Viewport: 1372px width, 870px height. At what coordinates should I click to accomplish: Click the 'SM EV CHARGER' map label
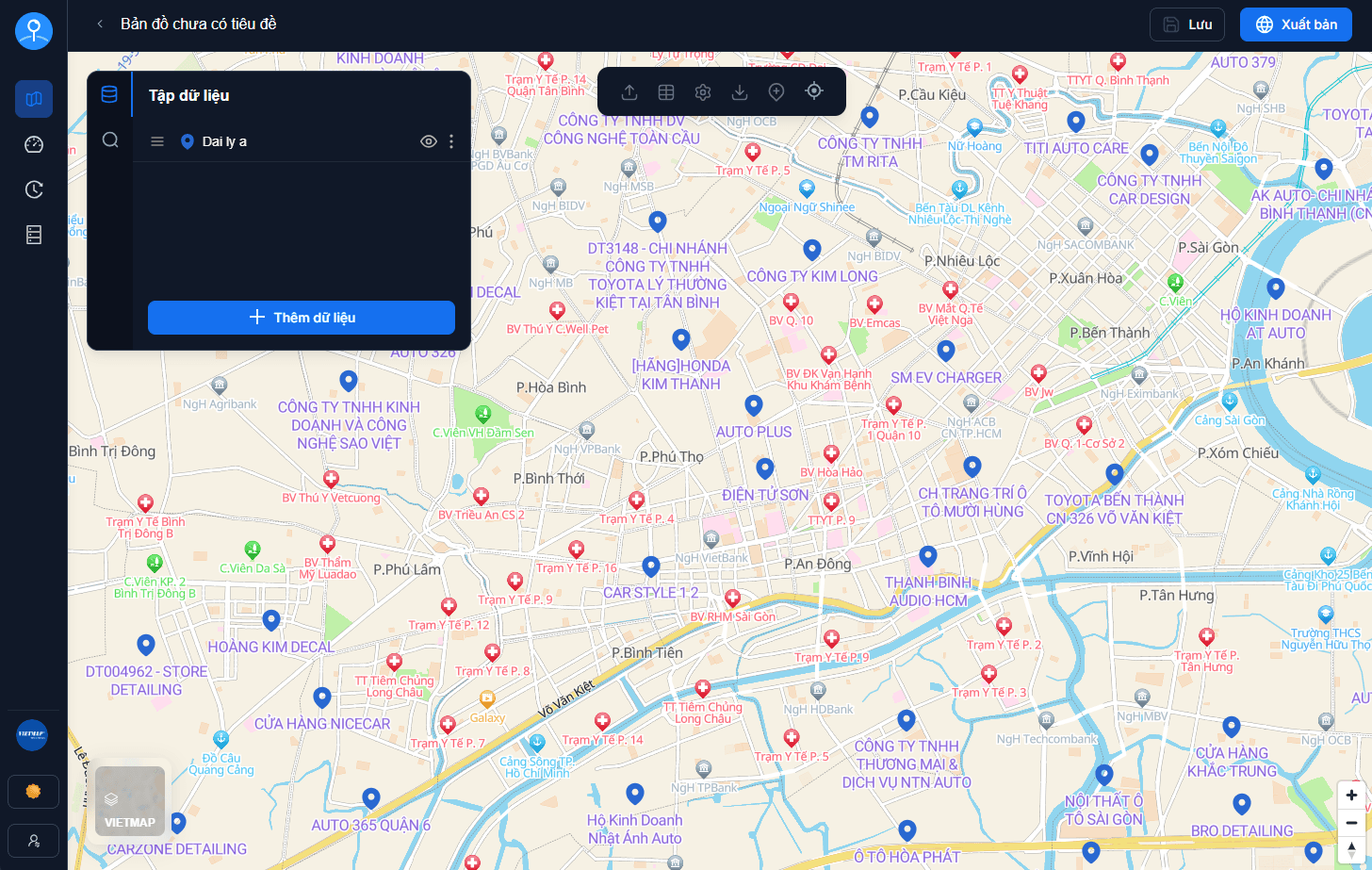(946, 378)
